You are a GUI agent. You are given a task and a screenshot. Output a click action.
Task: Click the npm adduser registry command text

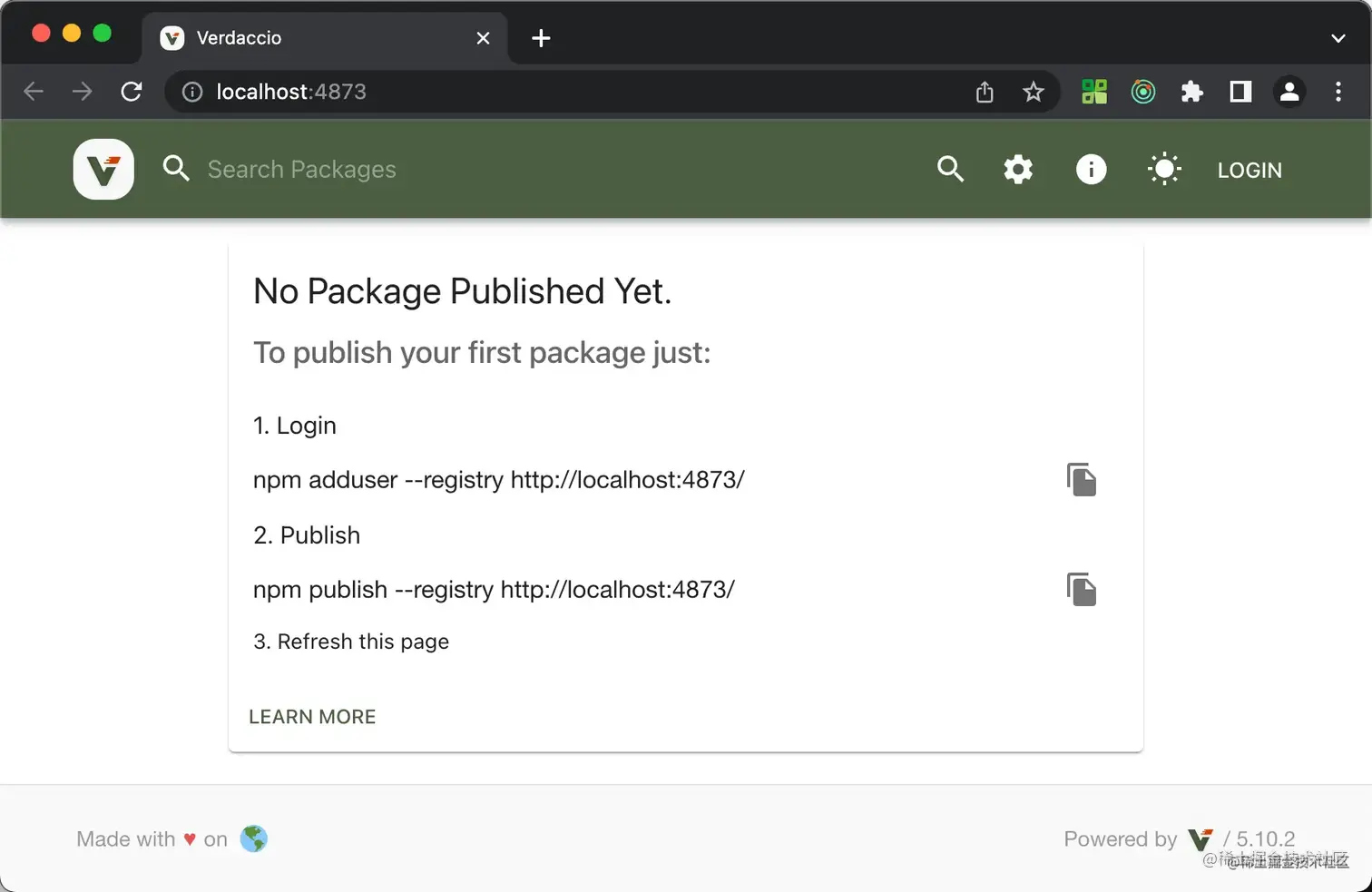(x=499, y=480)
